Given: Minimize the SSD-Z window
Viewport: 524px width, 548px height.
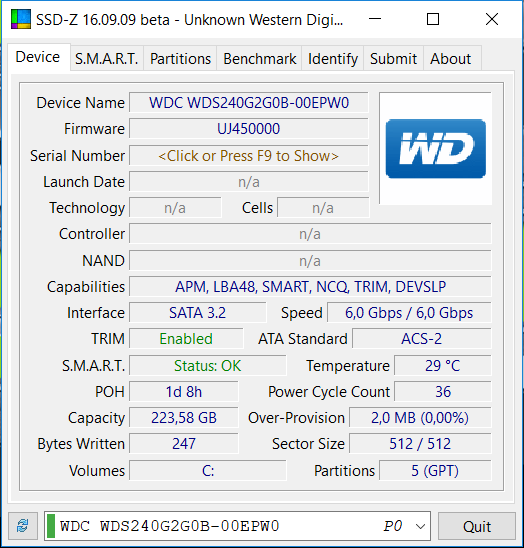Looking at the screenshot, I should tap(375, 19).
